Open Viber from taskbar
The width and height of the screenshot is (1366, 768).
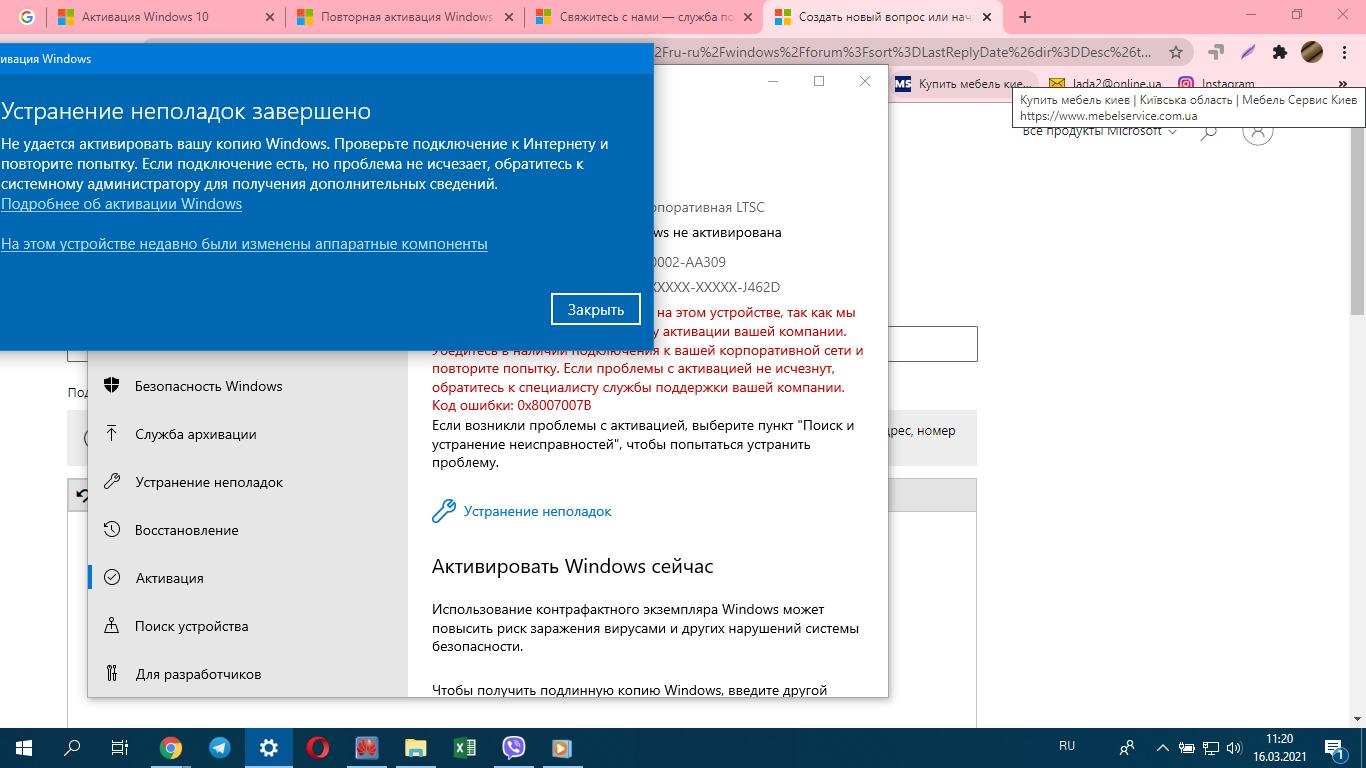(513, 747)
